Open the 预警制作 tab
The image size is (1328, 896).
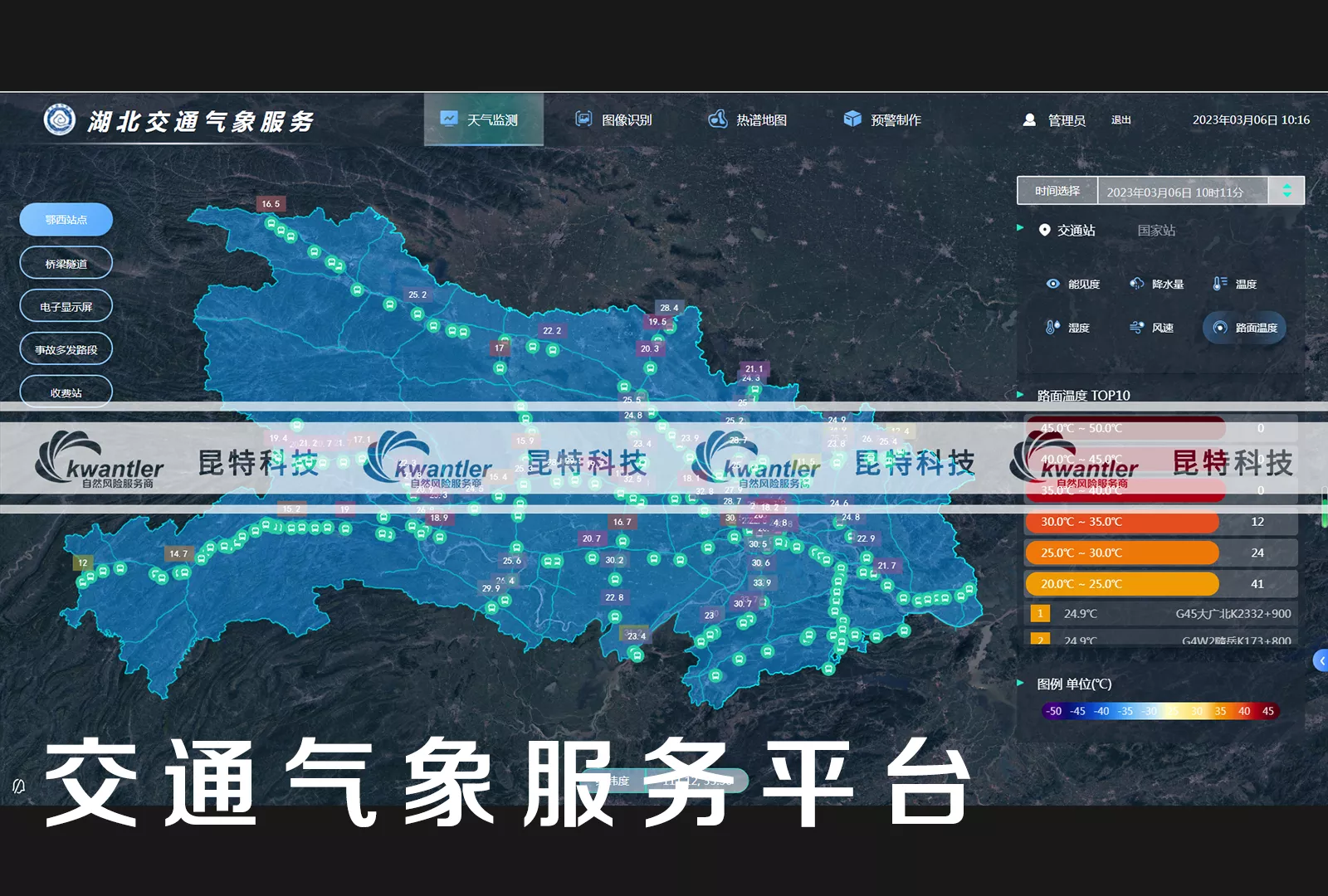tap(882, 119)
